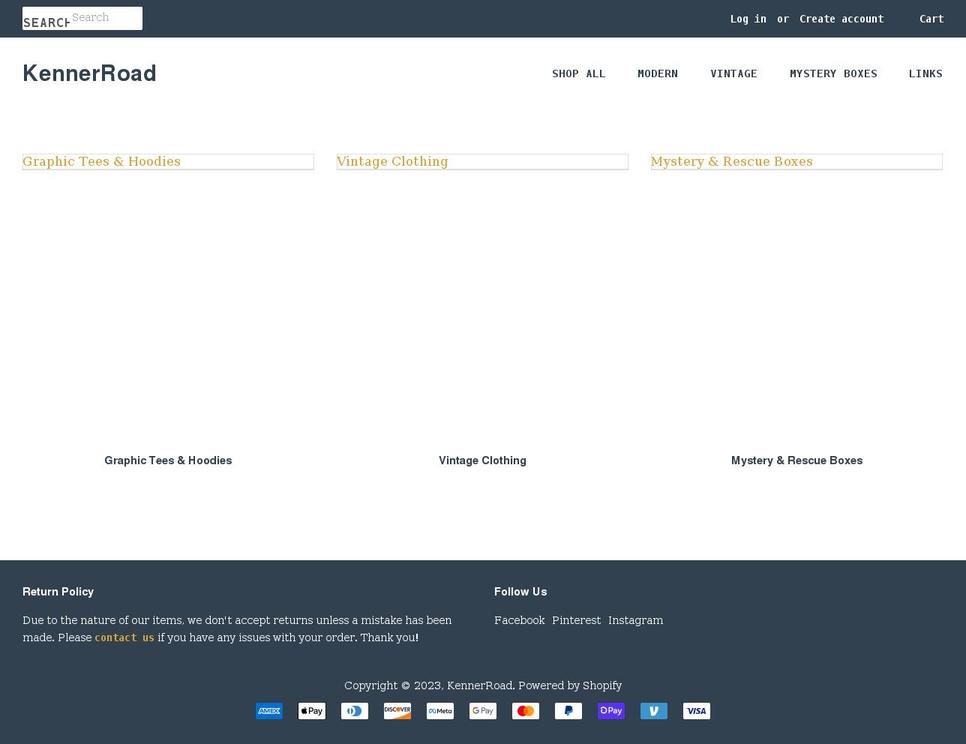
Task: Open the Mystery & Rescue Boxes image placeholder link
Action: tap(797, 161)
